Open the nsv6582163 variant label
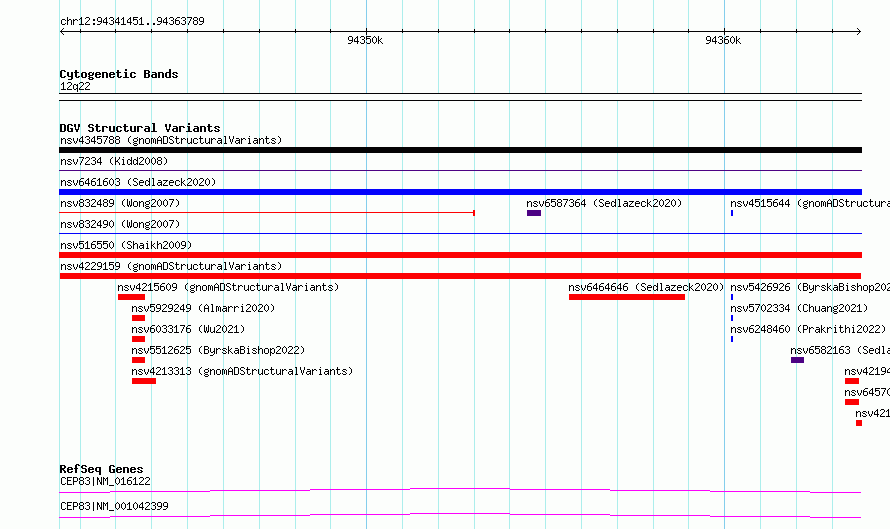Image resolution: width=890 pixels, height=529 pixels. click(840, 350)
